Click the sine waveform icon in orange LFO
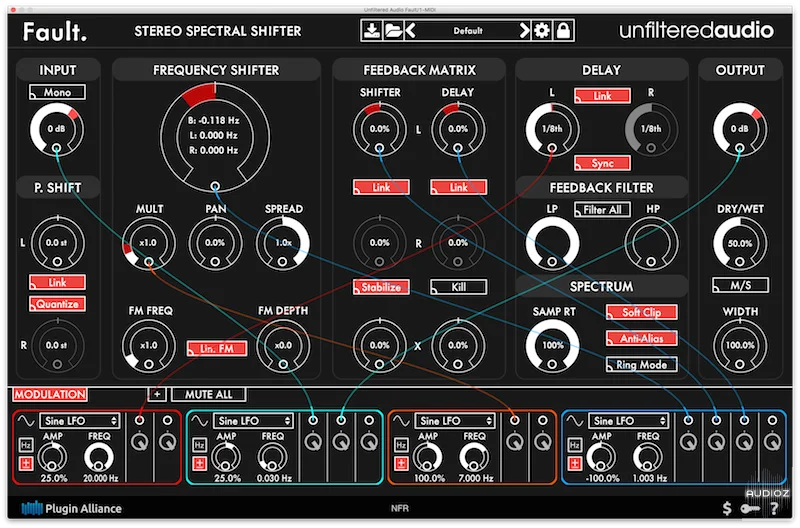Screen dimensions: 800x528 [x=401, y=421]
